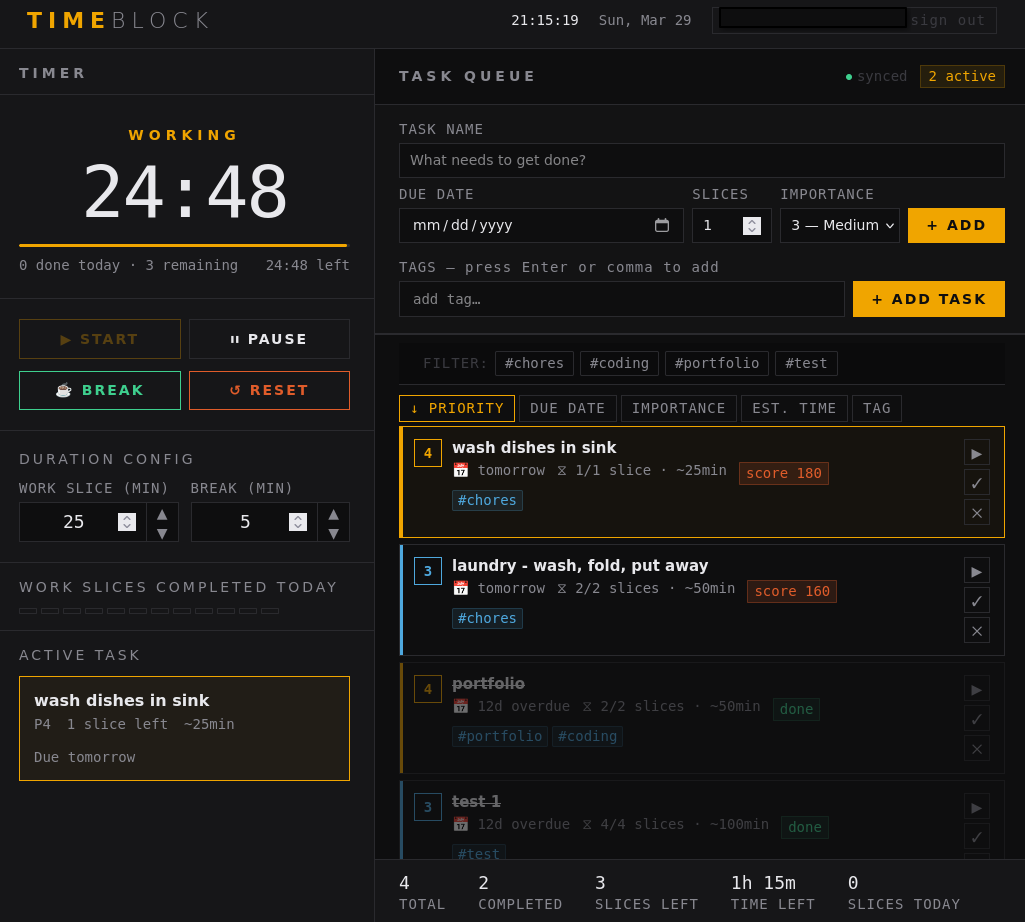The image size is (1025, 922).
Task: Click the "What needs to get done?" input field
Action: tap(700, 160)
